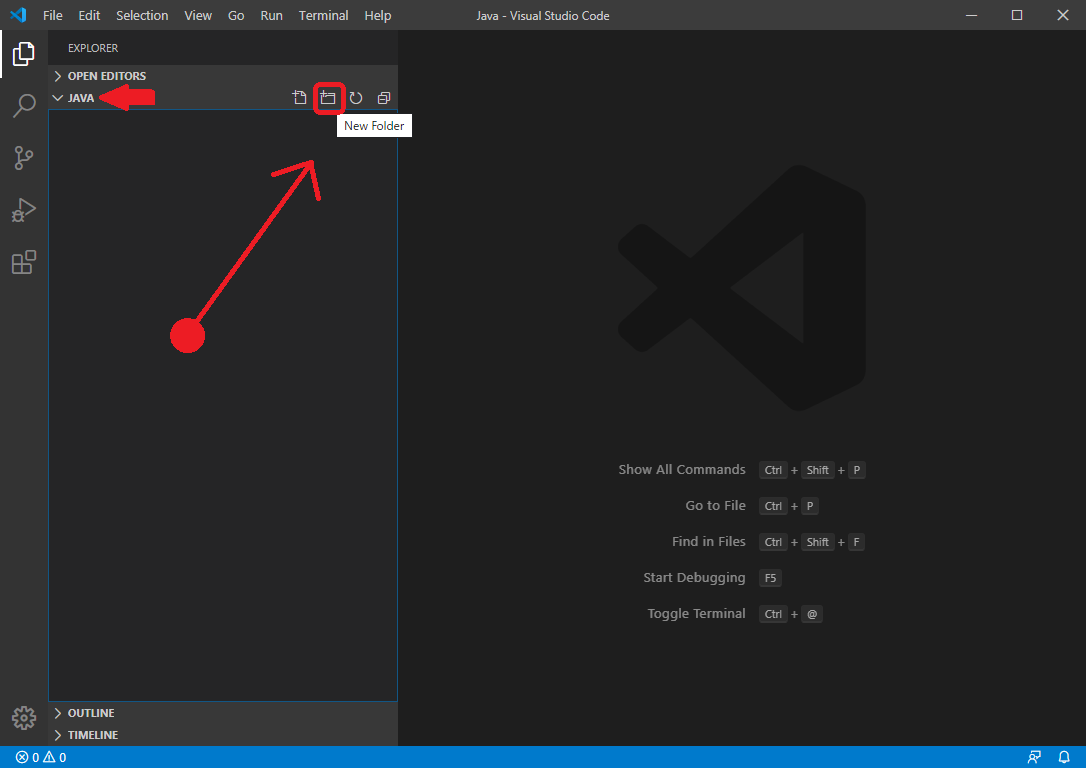Click the Find in Files label
Screen dimensions: 1086x768
click(709, 542)
